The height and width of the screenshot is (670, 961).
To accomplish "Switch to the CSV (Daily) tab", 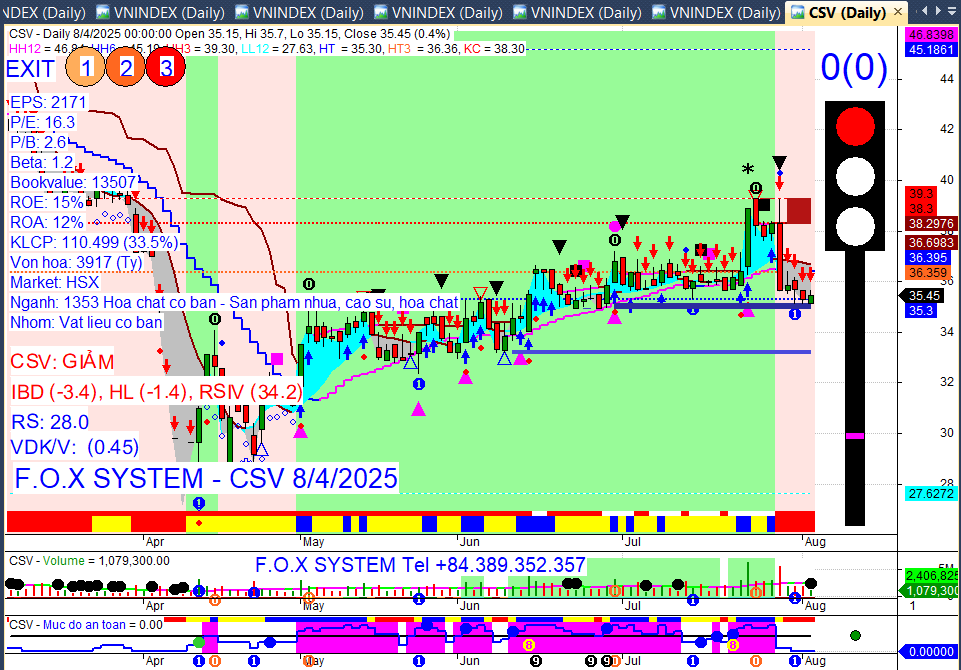I will pyautogui.click(x=846, y=12).
